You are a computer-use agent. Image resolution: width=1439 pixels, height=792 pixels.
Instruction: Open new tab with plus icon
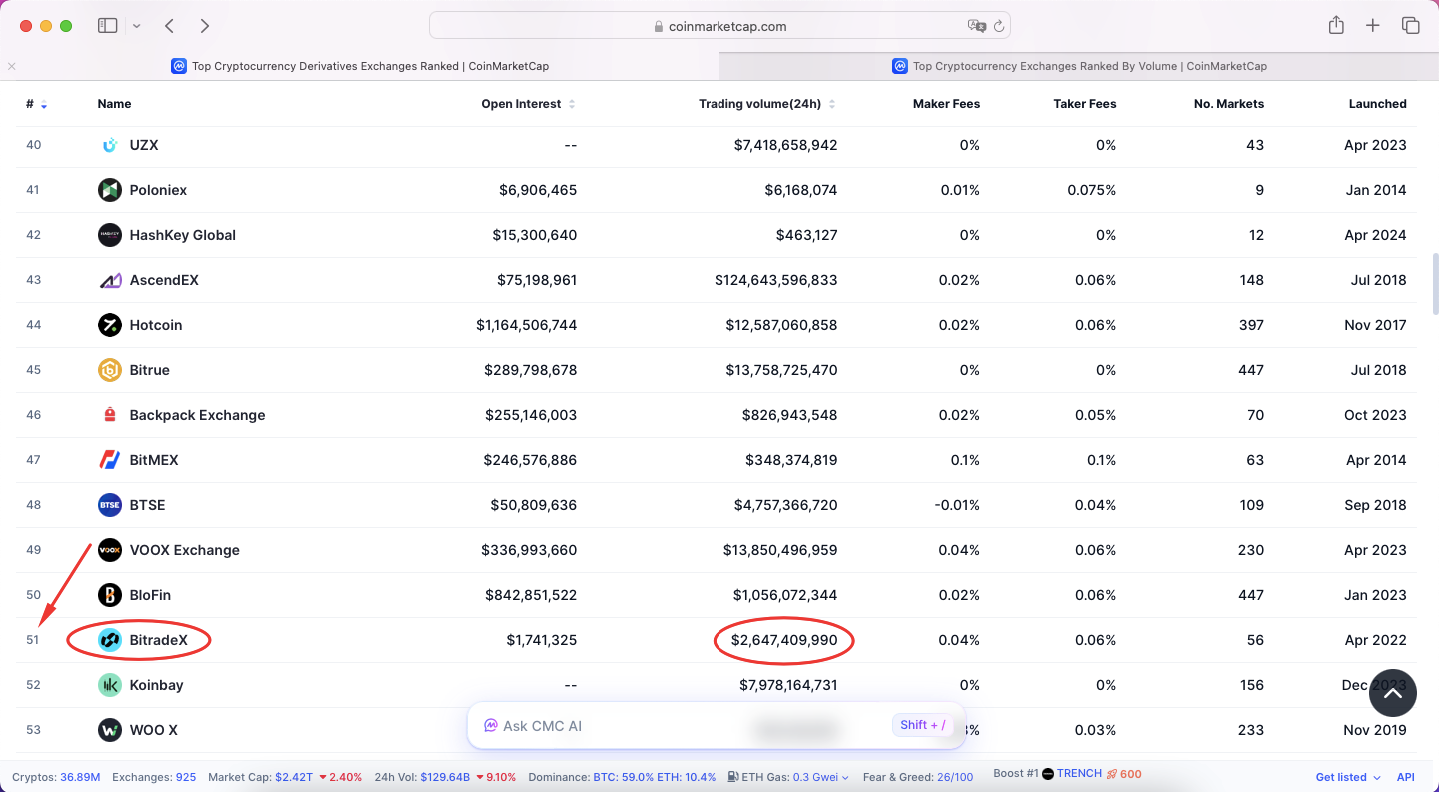1373,26
